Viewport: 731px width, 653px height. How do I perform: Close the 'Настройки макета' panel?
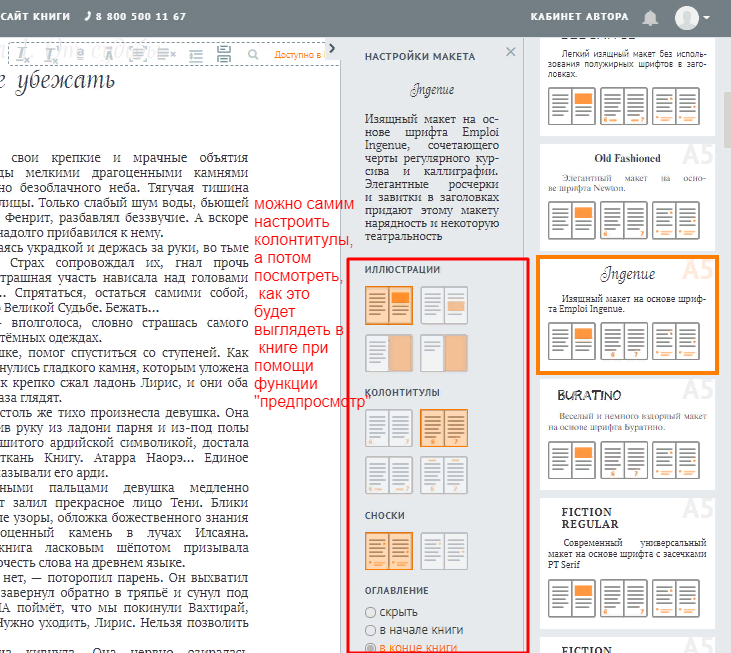[511, 52]
